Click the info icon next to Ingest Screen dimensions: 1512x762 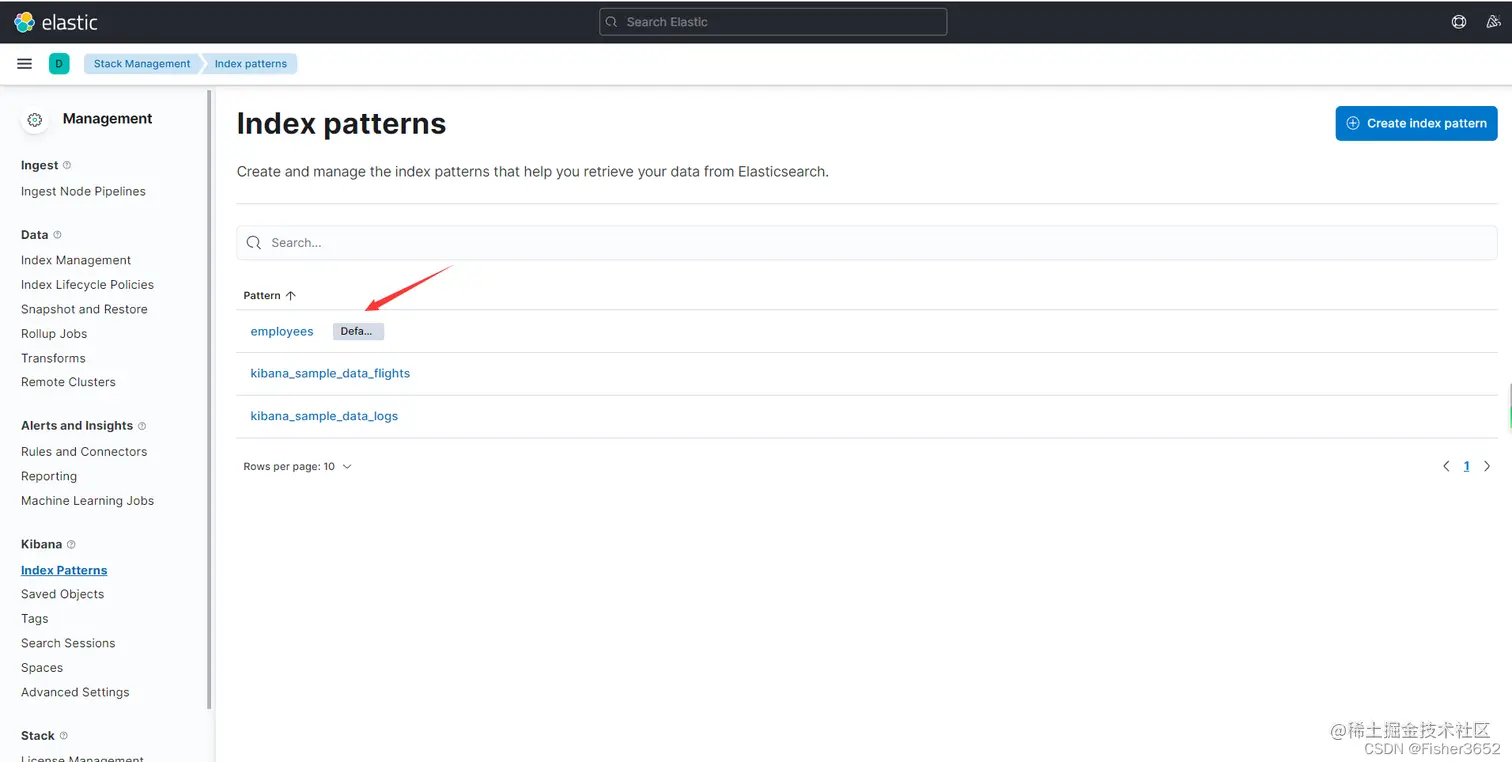[x=67, y=165]
